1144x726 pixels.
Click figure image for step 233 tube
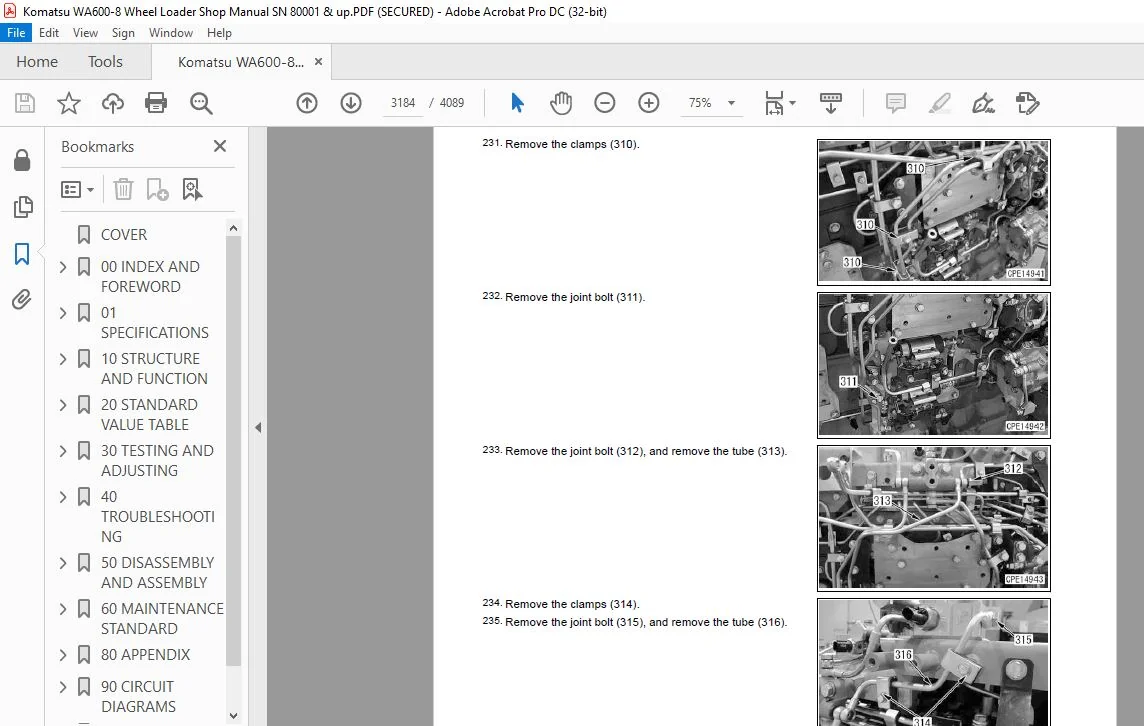934,518
